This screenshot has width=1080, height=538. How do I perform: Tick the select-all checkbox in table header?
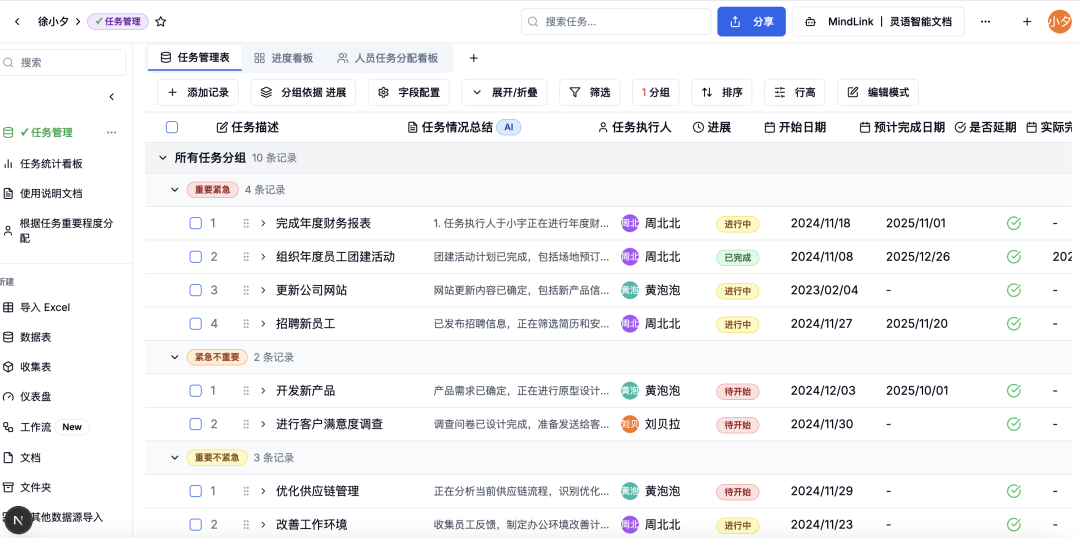[x=172, y=127]
